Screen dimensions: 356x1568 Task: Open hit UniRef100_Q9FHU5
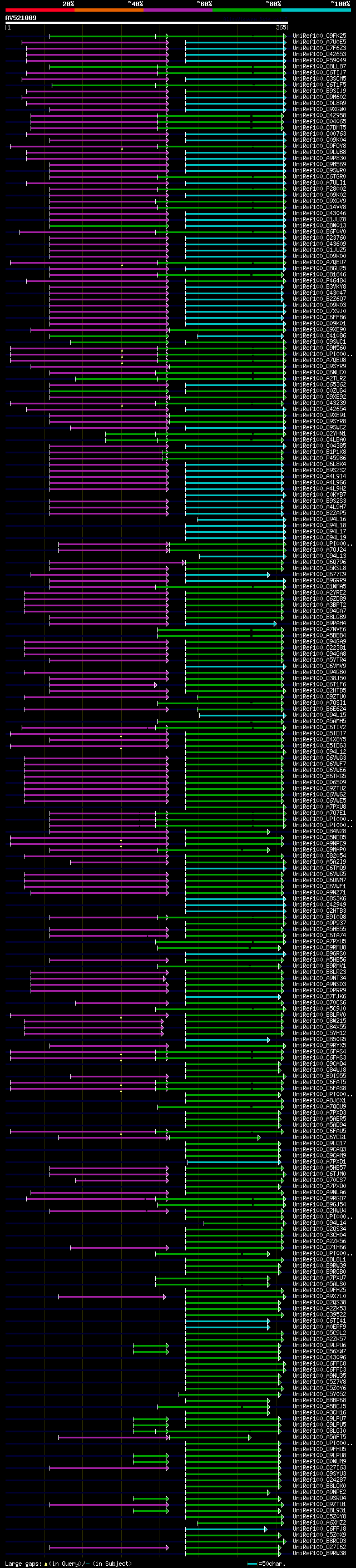[319, 1450]
